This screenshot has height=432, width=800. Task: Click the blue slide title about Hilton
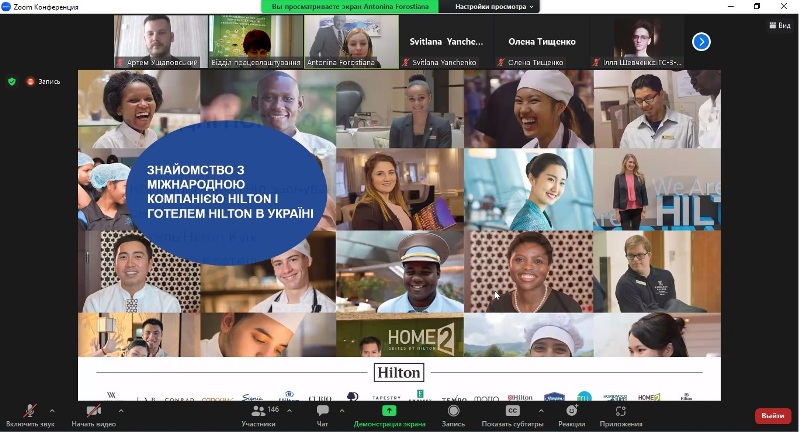230,191
